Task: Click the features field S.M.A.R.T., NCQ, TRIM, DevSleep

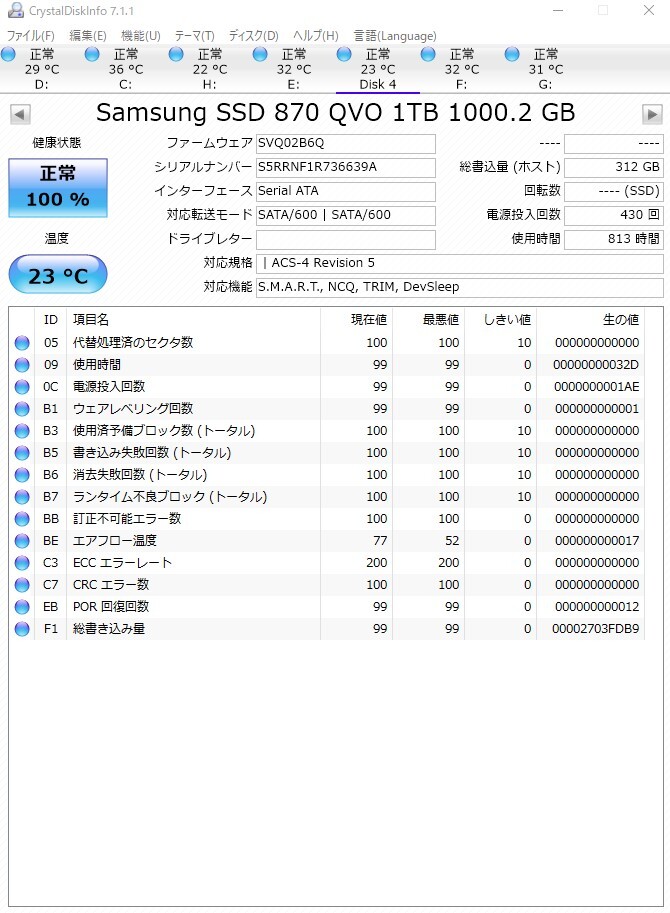Action: 459,287
